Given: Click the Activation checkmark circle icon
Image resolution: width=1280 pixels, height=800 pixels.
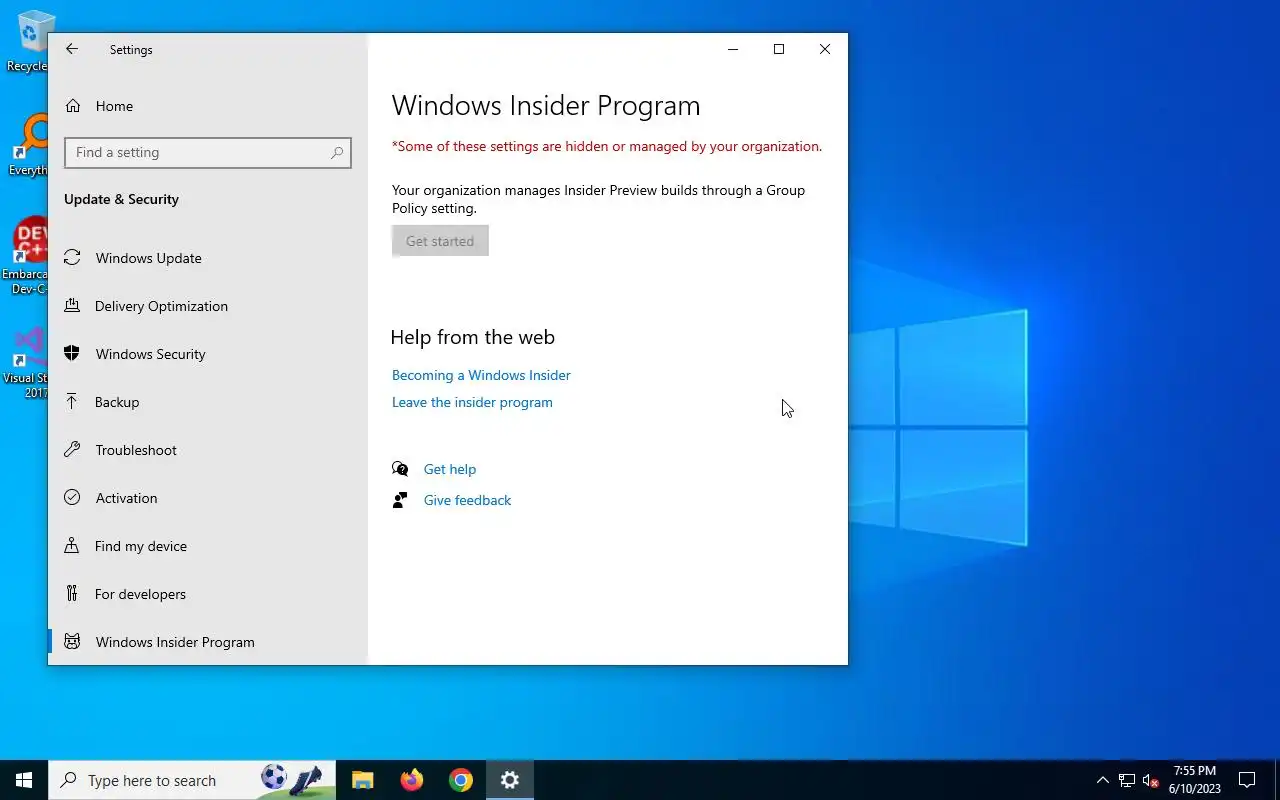Looking at the screenshot, I should click(72, 498).
